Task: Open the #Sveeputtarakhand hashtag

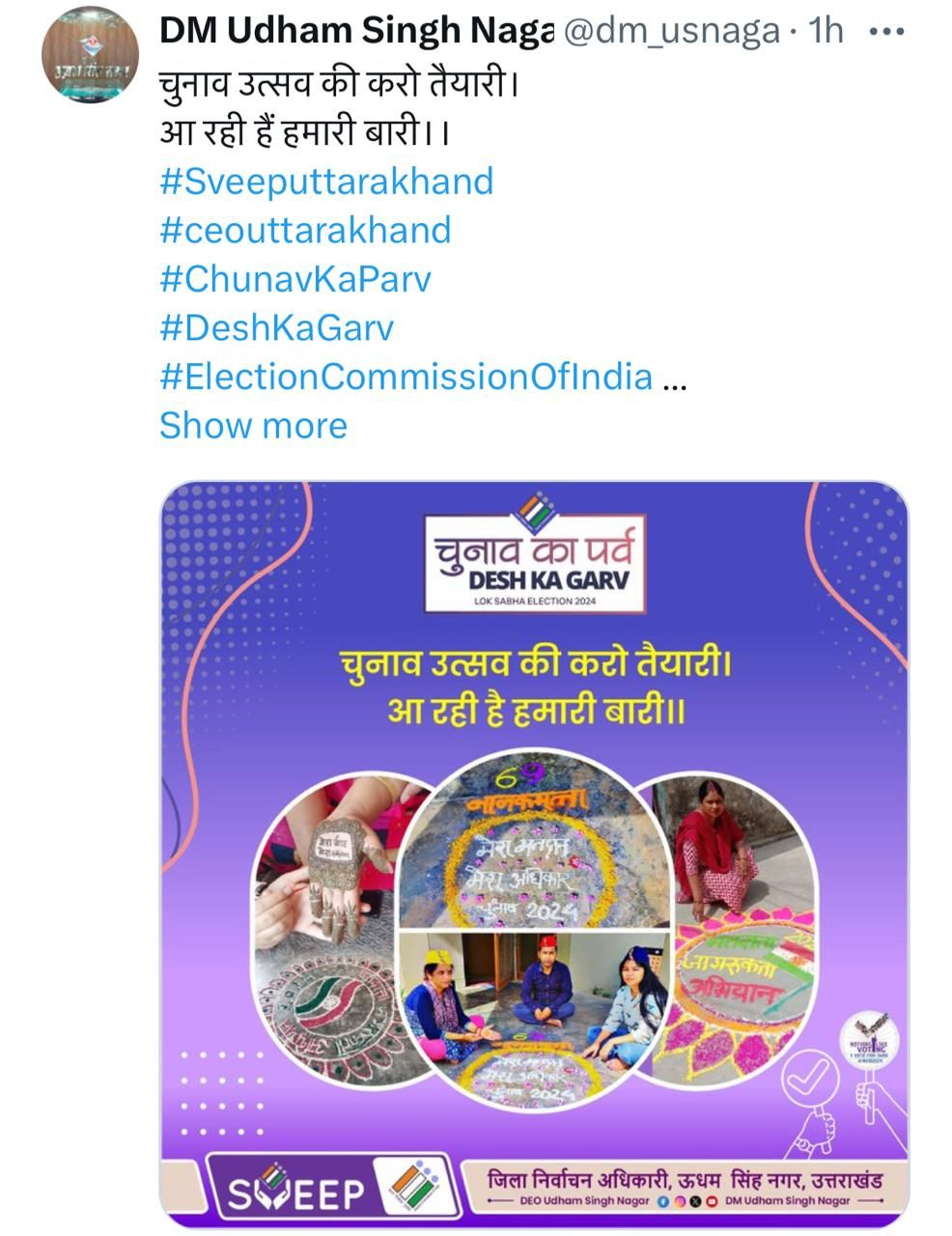Action: [x=326, y=182]
